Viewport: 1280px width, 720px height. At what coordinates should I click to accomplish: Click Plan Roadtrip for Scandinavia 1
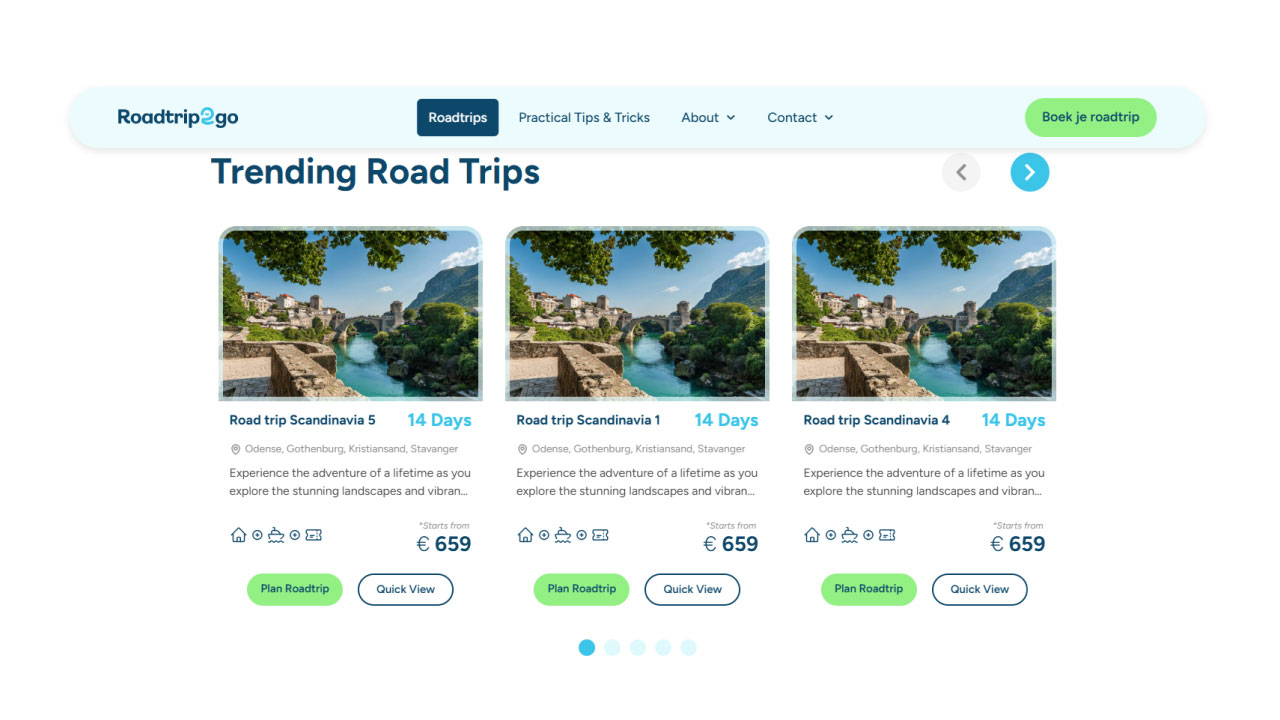point(582,589)
